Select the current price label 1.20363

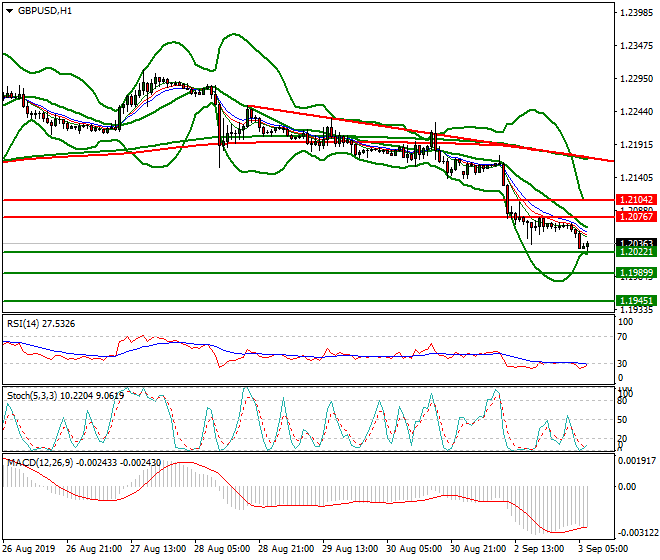coord(636,243)
